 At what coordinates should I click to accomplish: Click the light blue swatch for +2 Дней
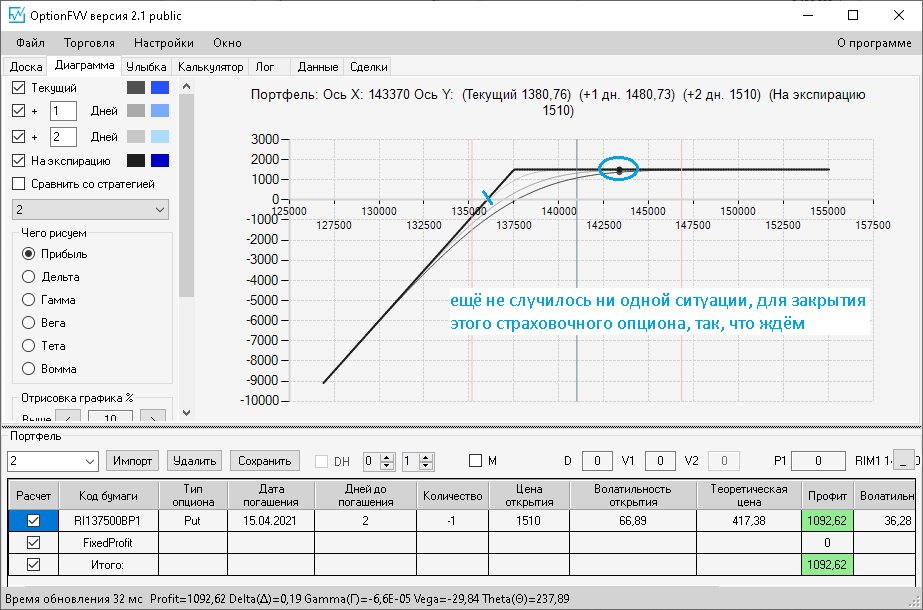tap(159, 137)
